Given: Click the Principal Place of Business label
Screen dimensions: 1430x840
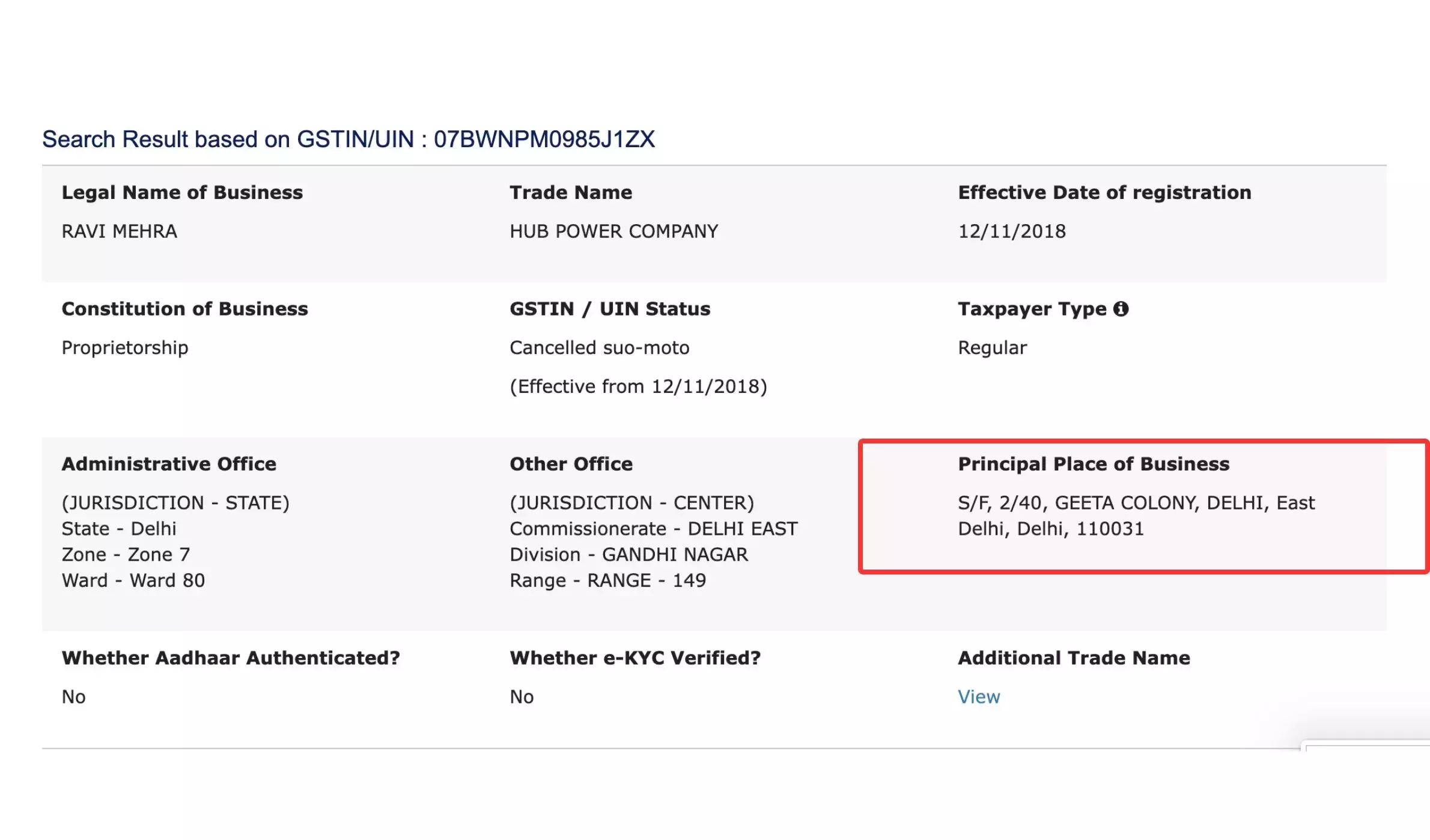Looking at the screenshot, I should (1093, 464).
